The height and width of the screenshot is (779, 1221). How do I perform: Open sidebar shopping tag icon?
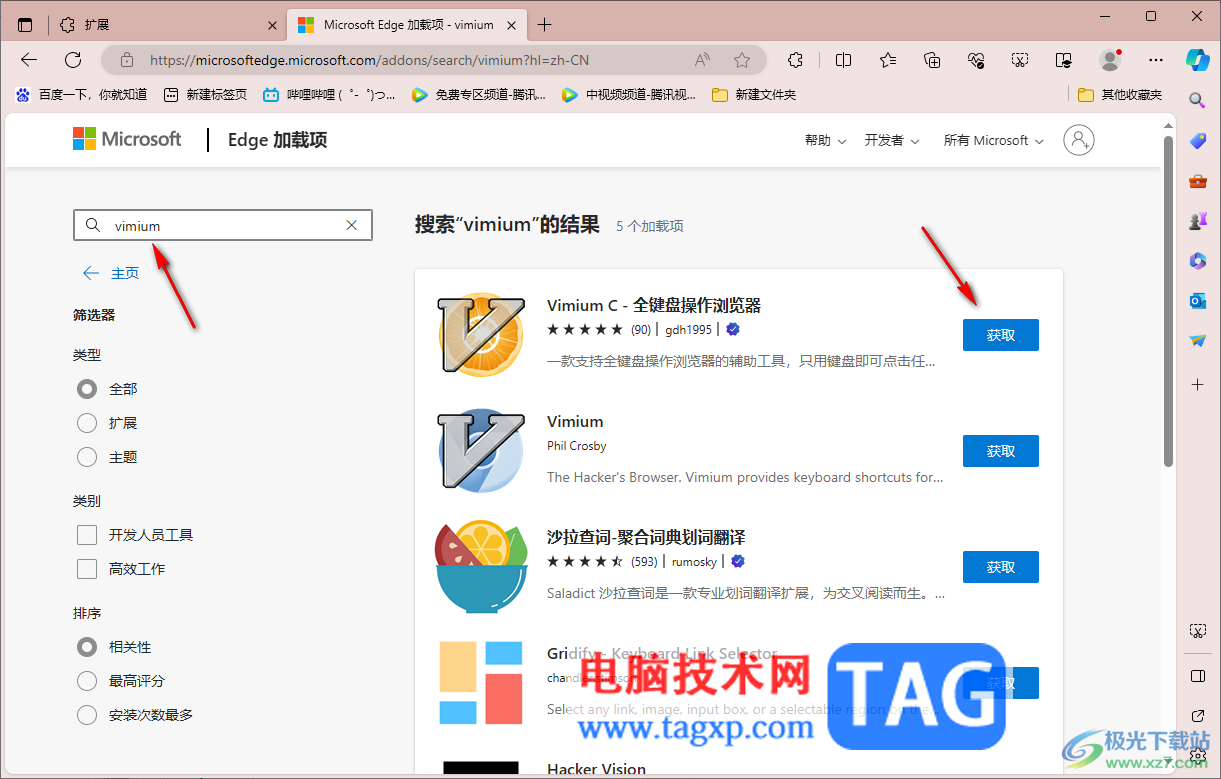(x=1197, y=141)
